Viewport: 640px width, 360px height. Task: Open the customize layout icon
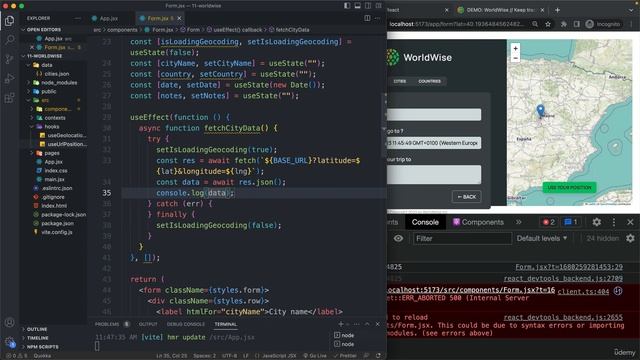[x=379, y=6]
